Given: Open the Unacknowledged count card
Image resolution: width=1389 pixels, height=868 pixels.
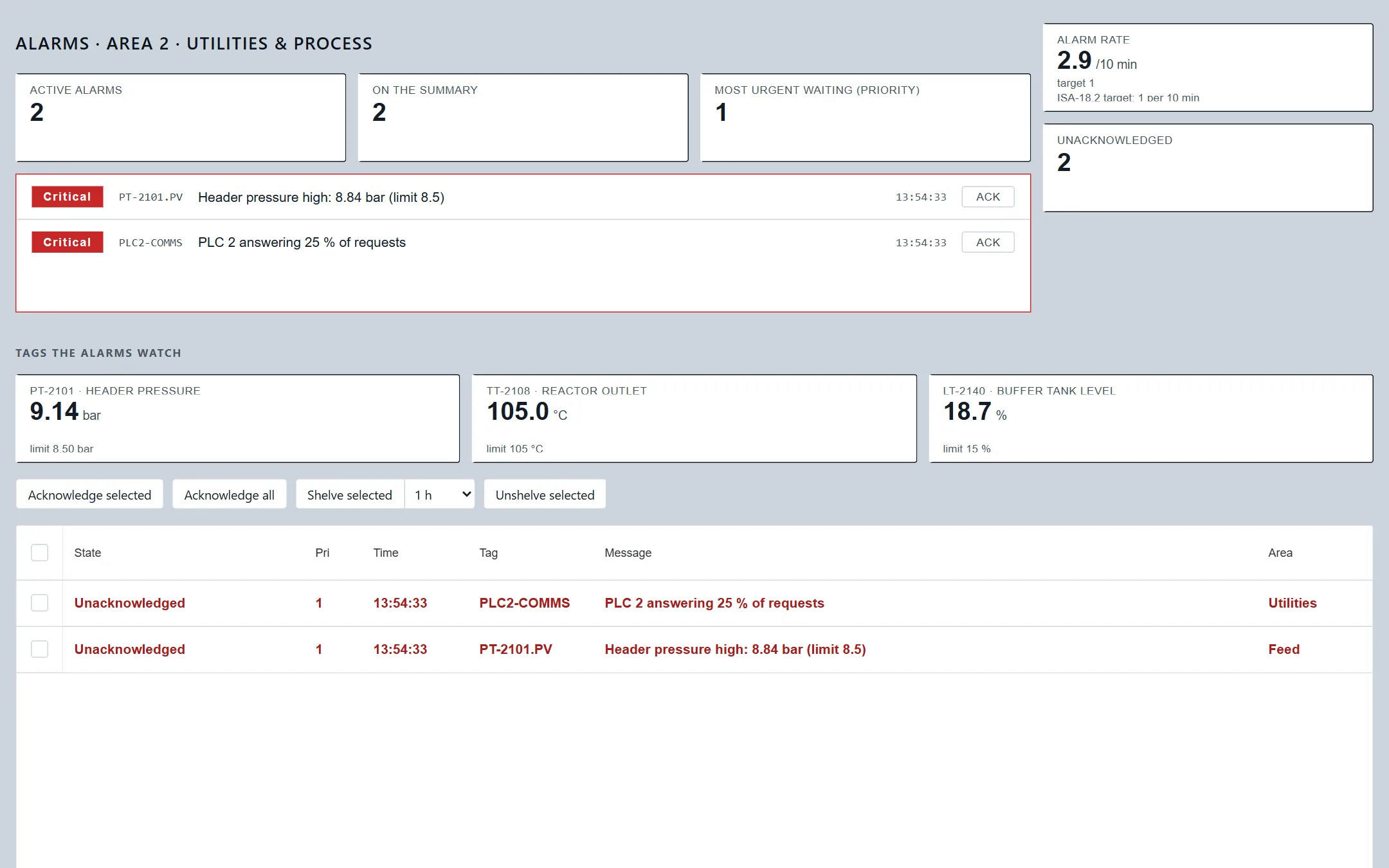Looking at the screenshot, I should (x=1208, y=168).
